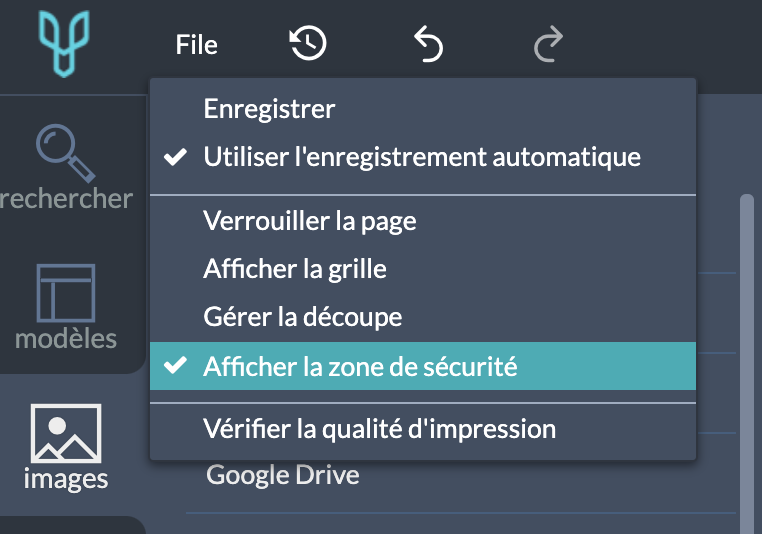Open the version history clock icon
The image size is (762, 534).
[x=308, y=44]
